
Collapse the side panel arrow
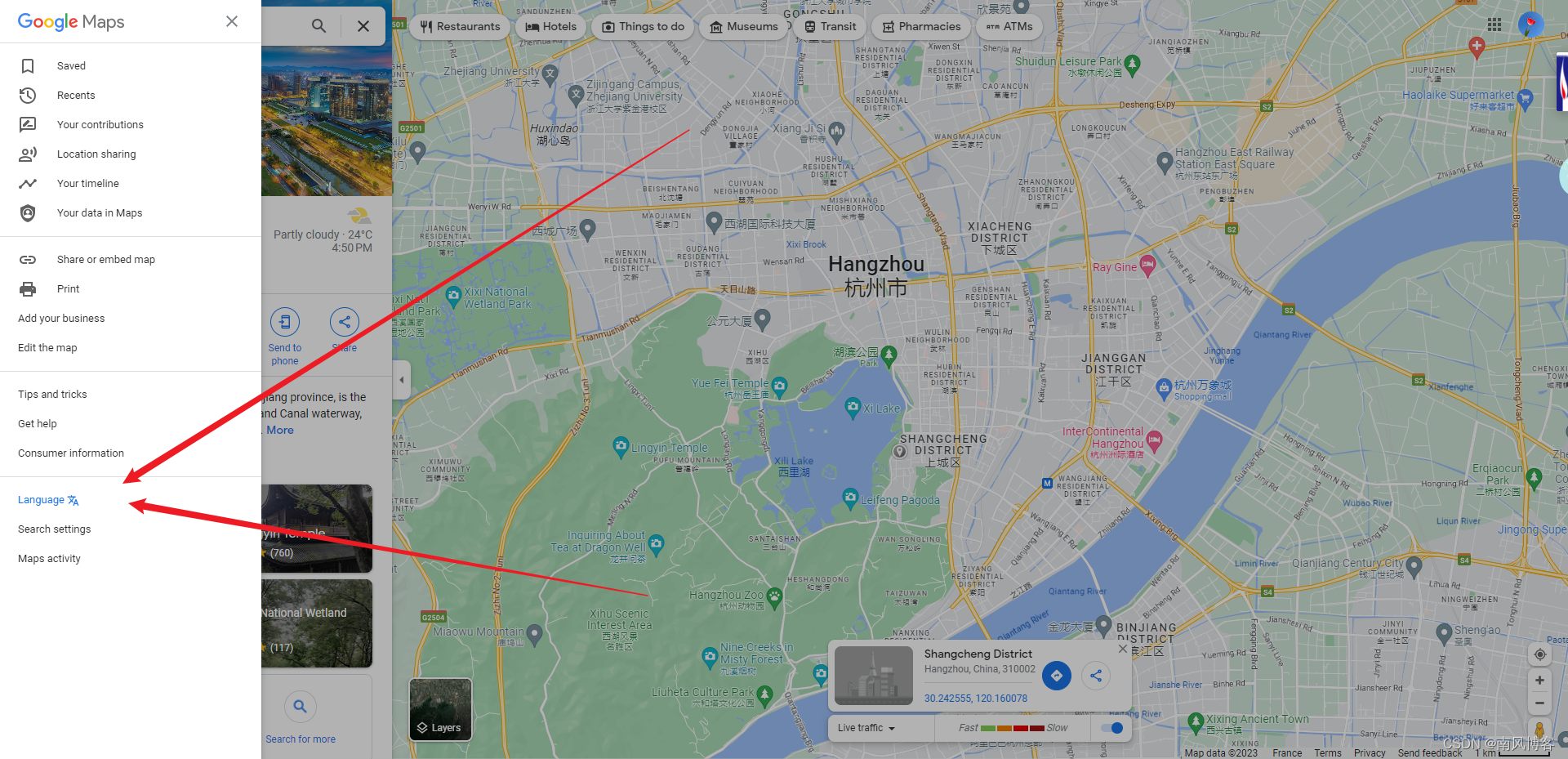401,380
